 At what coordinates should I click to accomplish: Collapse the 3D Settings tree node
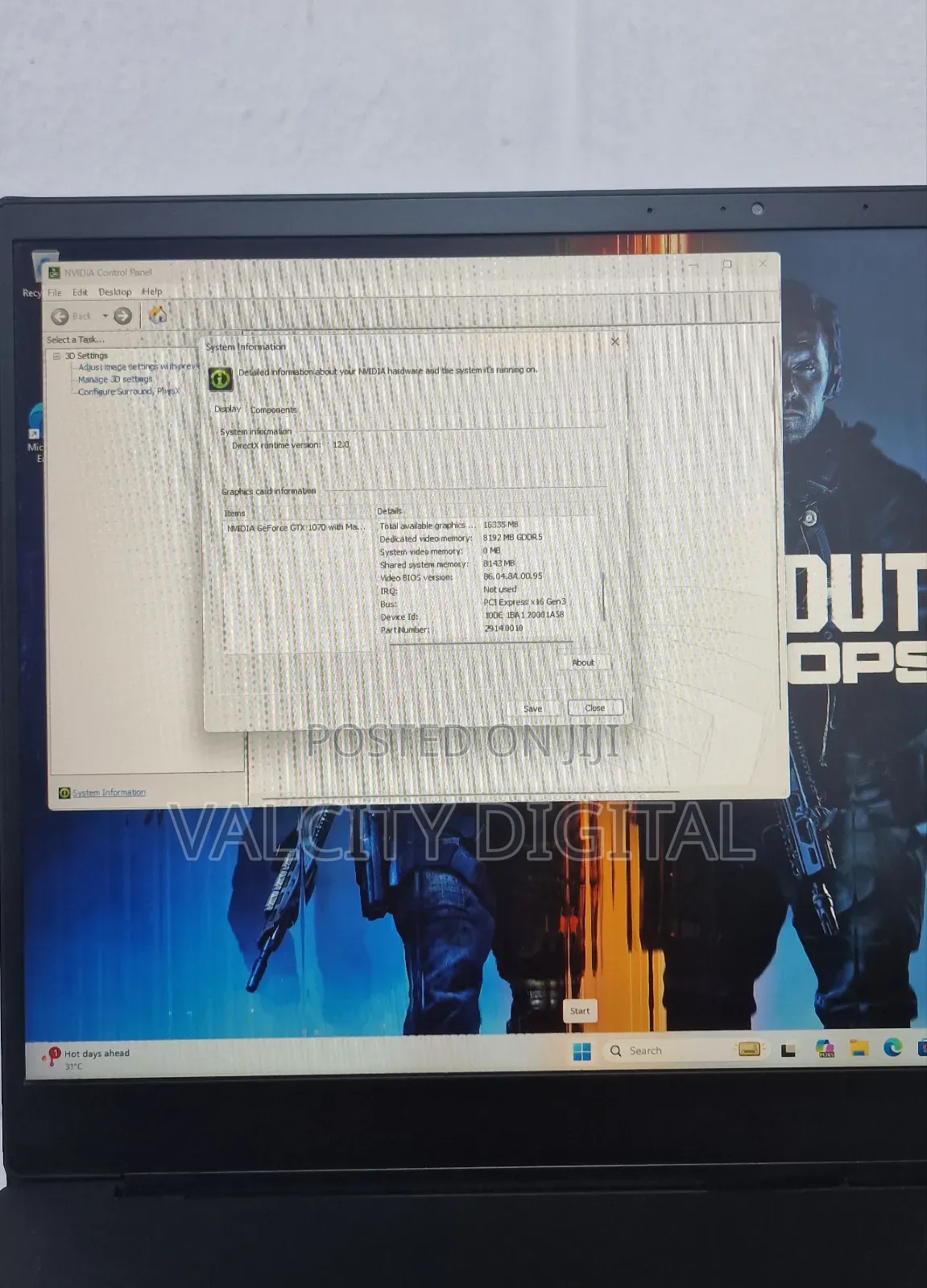[x=56, y=356]
